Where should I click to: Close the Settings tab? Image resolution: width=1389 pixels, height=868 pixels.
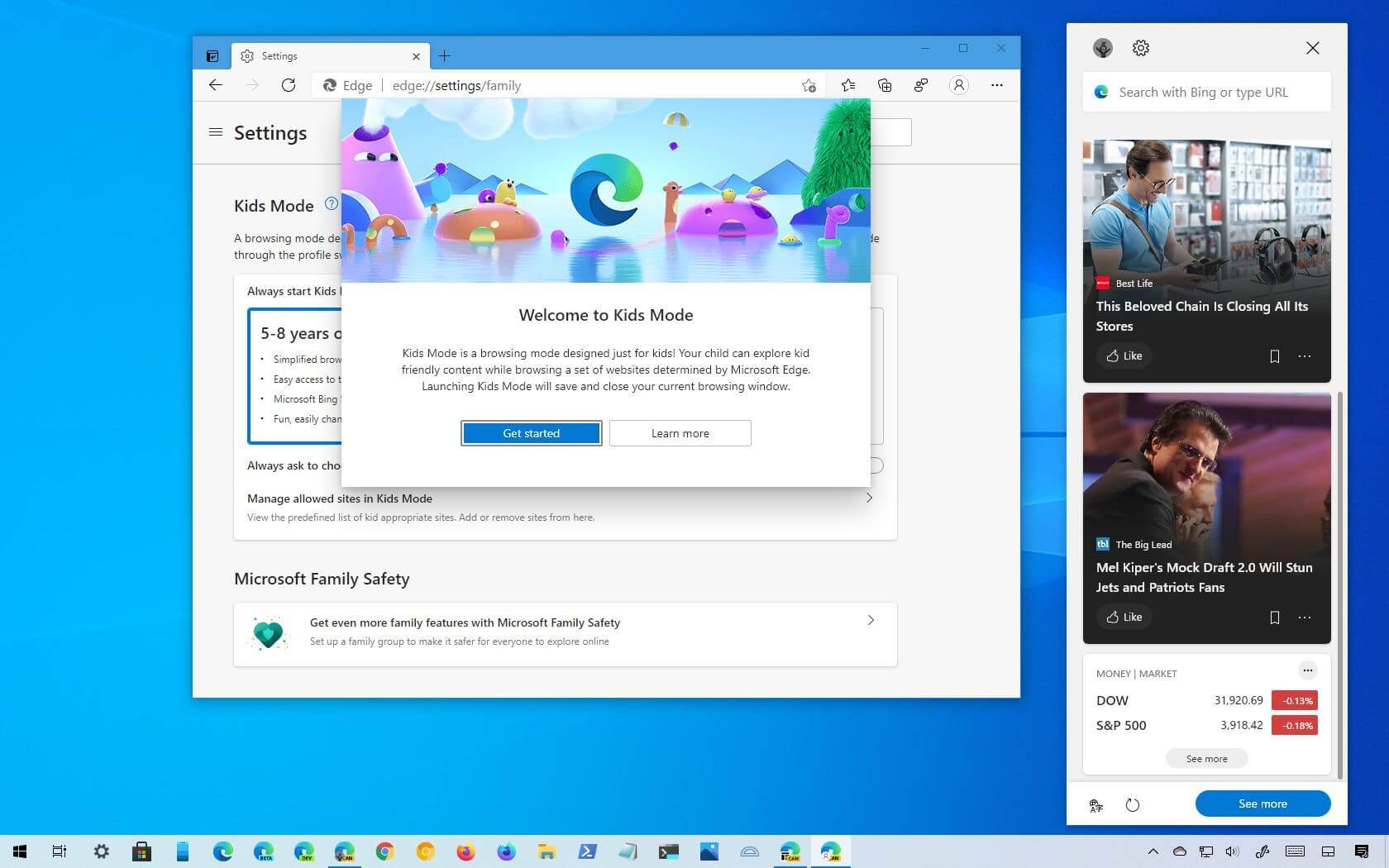pos(416,56)
